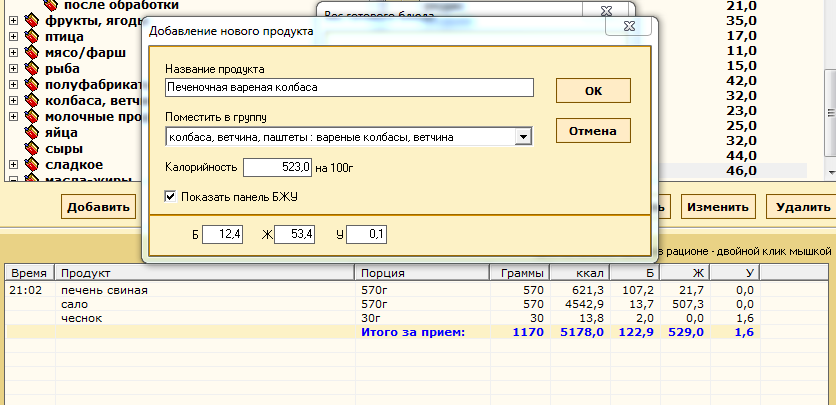836x405 pixels.
Task: Click the 'Удалить' button
Action: click(x=802, y=207)
